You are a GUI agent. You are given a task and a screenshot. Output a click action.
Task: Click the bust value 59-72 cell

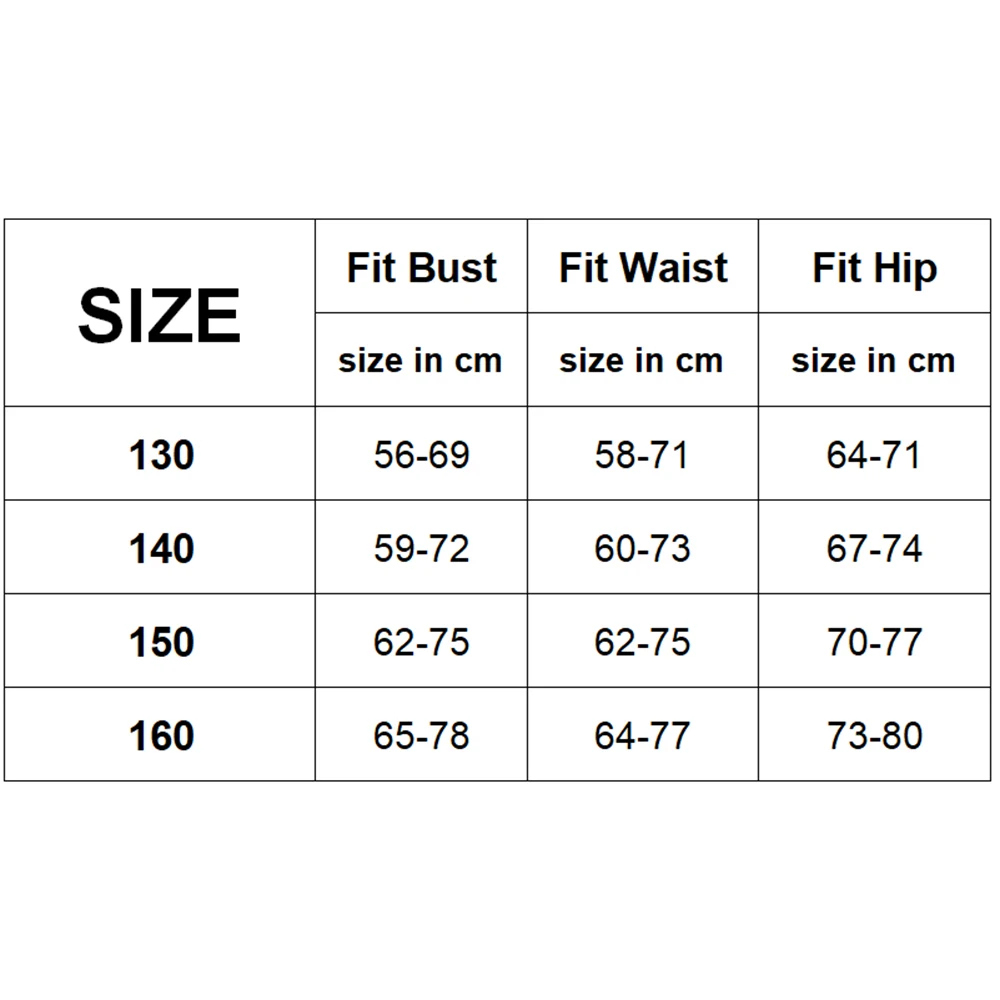click(x=421, y=548)
